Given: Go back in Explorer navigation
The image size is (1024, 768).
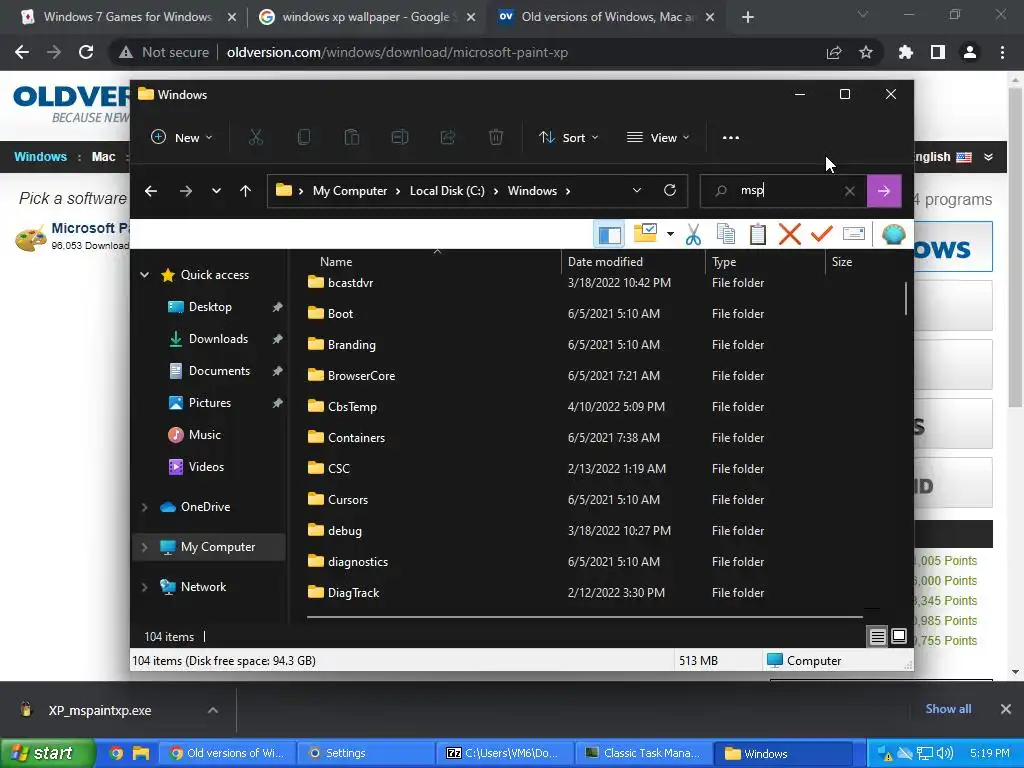Looking at the screenshot, I should 151,191.
